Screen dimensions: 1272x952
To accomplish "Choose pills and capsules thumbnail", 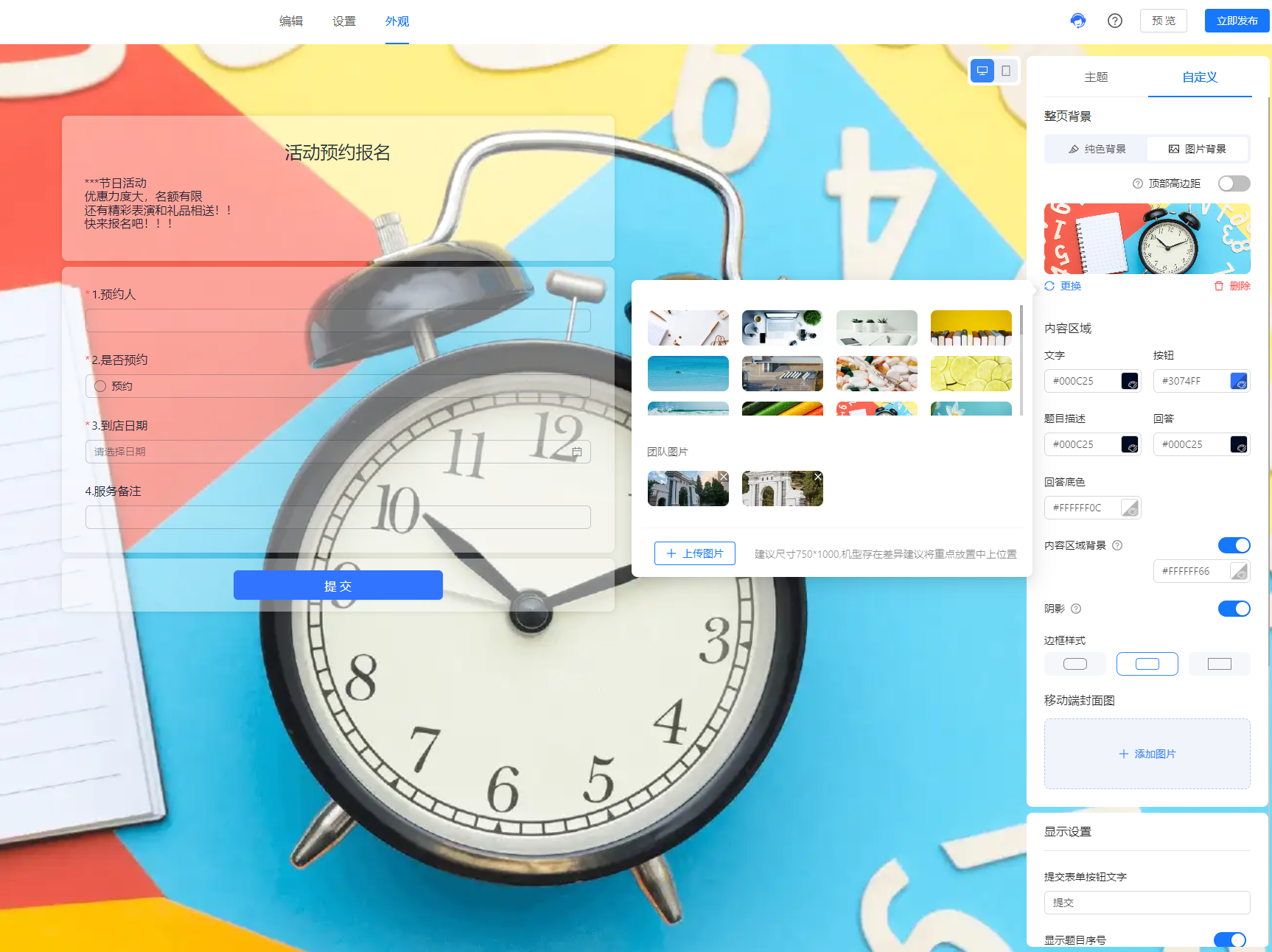I will tap(877, 374).
